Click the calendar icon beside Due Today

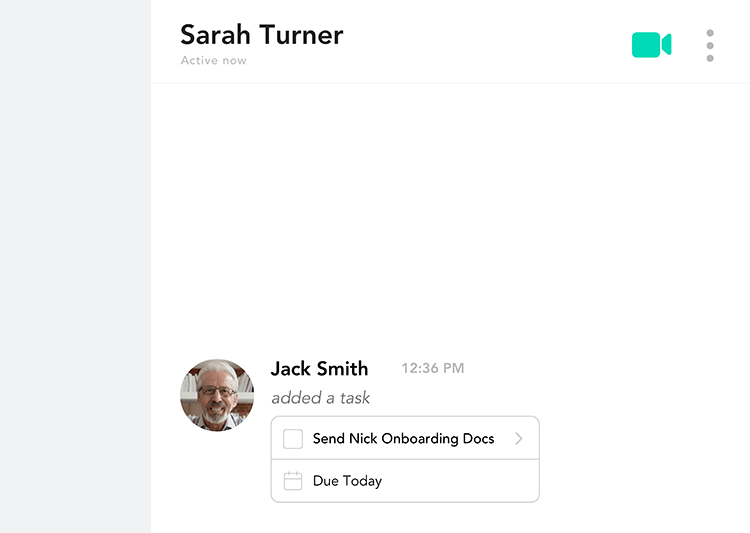(x=293, y=481)
